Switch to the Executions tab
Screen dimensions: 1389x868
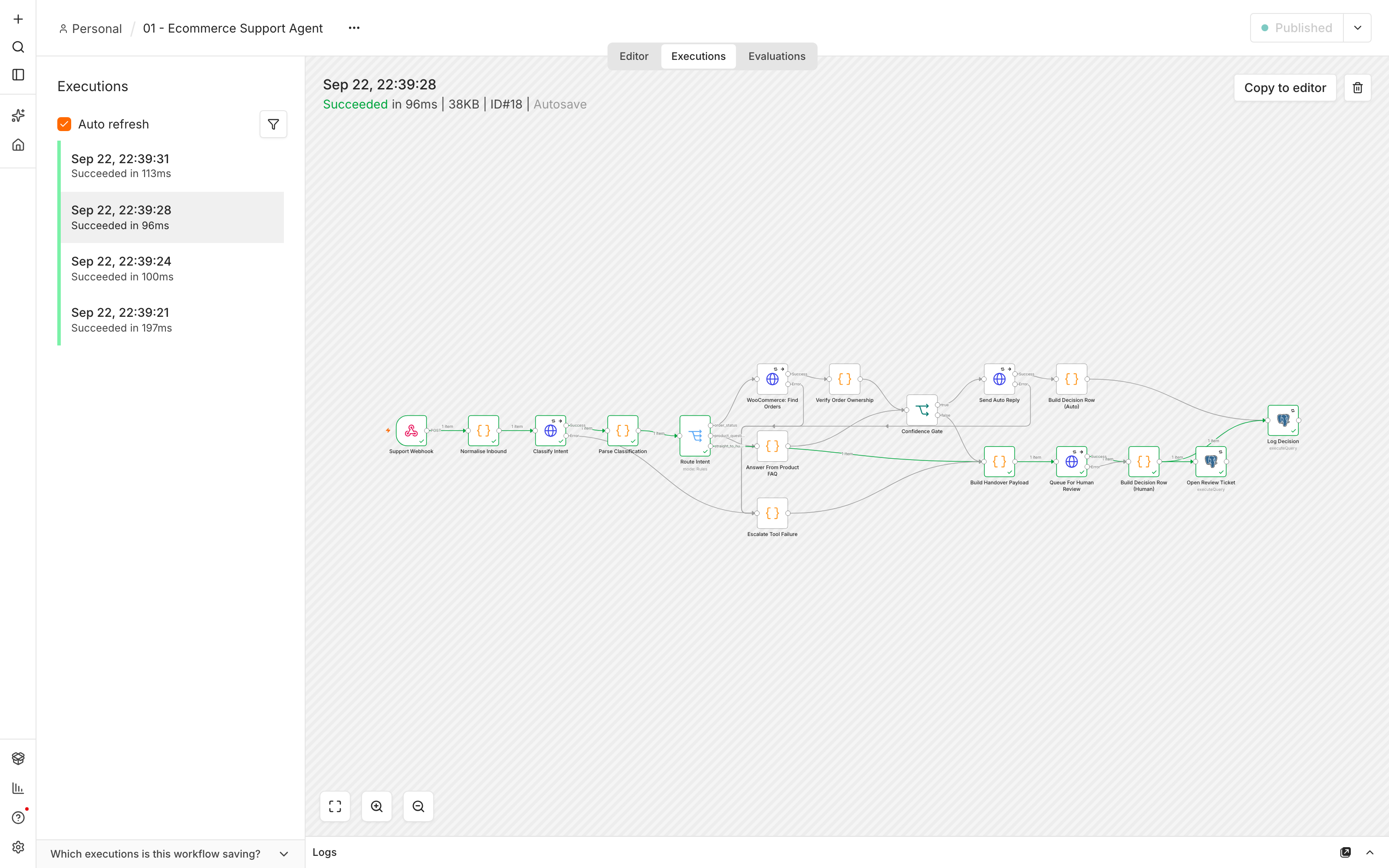[698, 56]
